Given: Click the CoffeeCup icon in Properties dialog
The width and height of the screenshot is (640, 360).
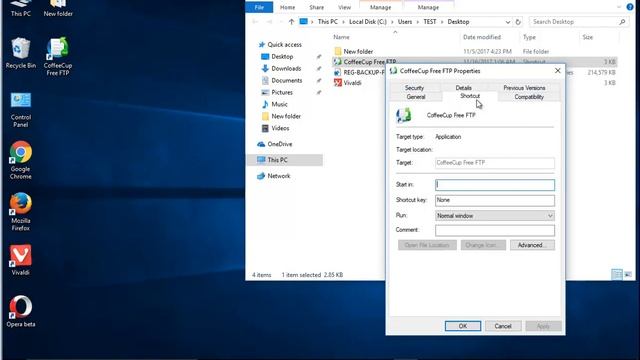Looking at the screenshot, I should tap(404, 116).
